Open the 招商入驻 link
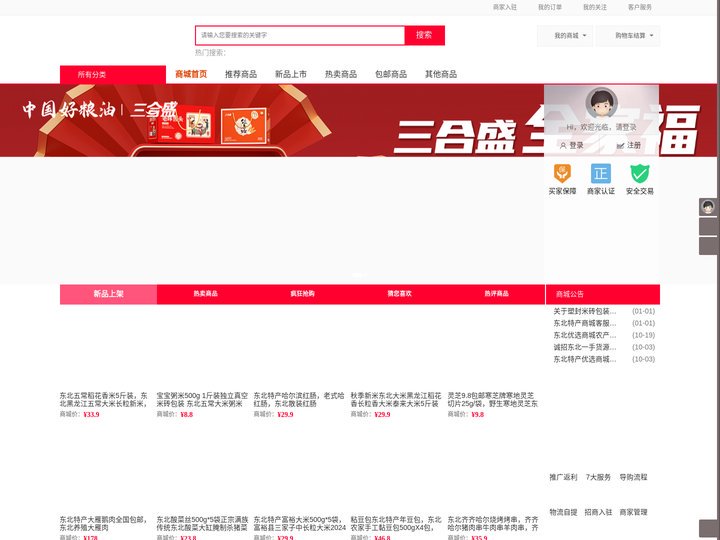Image resolution: width=720 pixels, height=540 pixels. tap(598, 512)
